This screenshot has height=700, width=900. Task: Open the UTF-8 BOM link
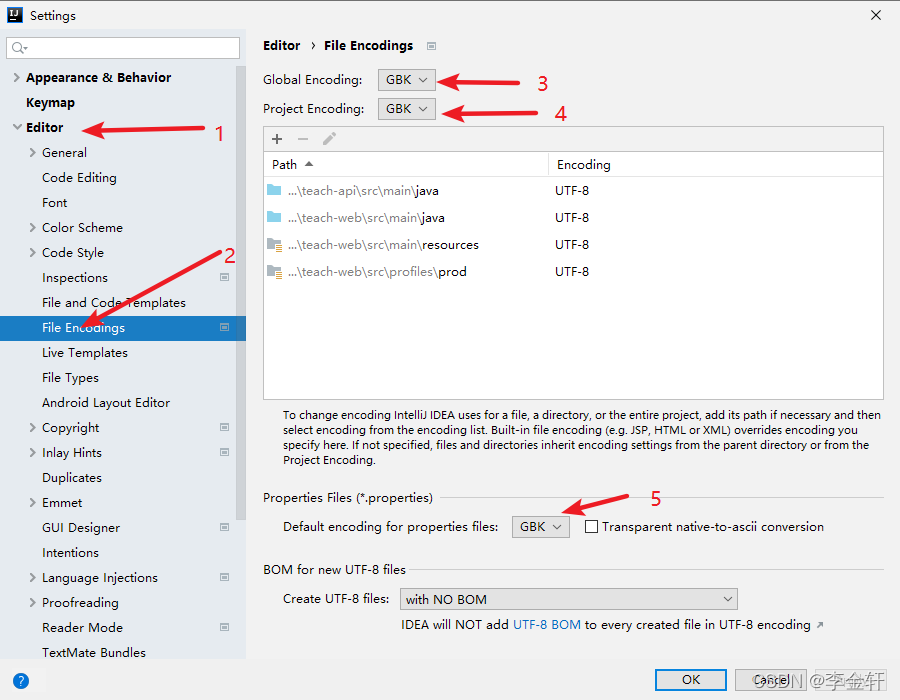point(546,624)
